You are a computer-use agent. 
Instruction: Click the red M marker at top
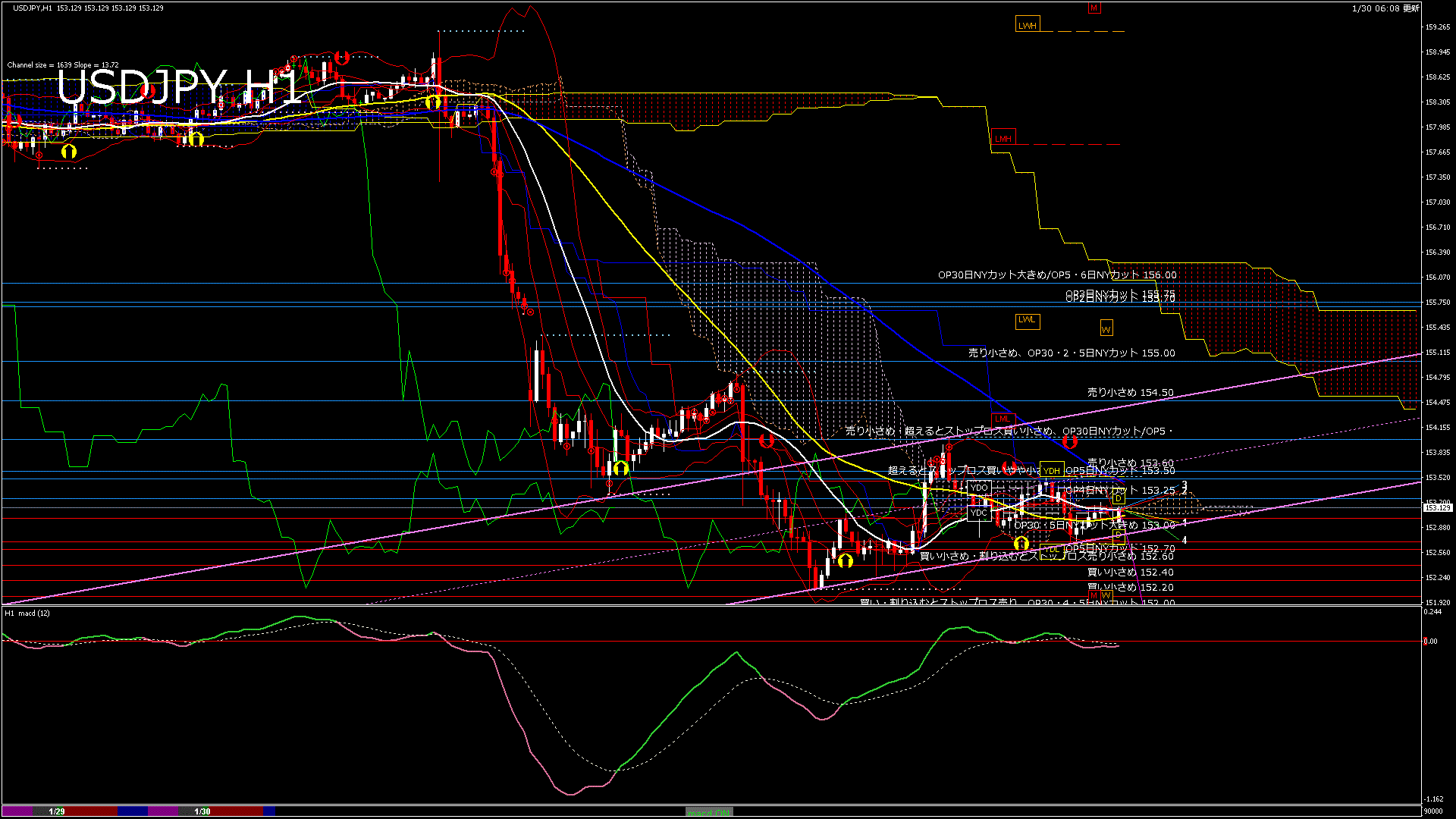point(1094,8)
